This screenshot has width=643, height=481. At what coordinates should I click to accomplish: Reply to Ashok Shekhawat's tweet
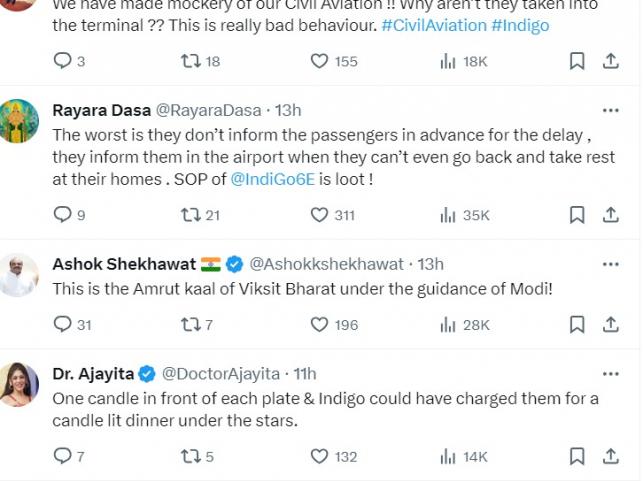62,324
